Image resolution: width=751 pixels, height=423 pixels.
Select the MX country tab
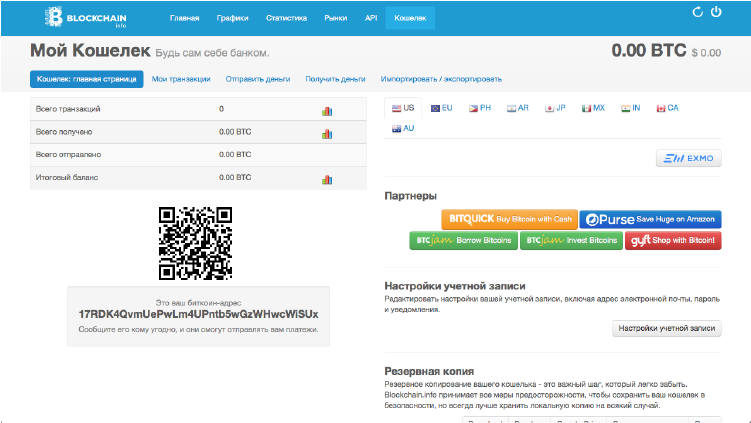click(593, 108)
